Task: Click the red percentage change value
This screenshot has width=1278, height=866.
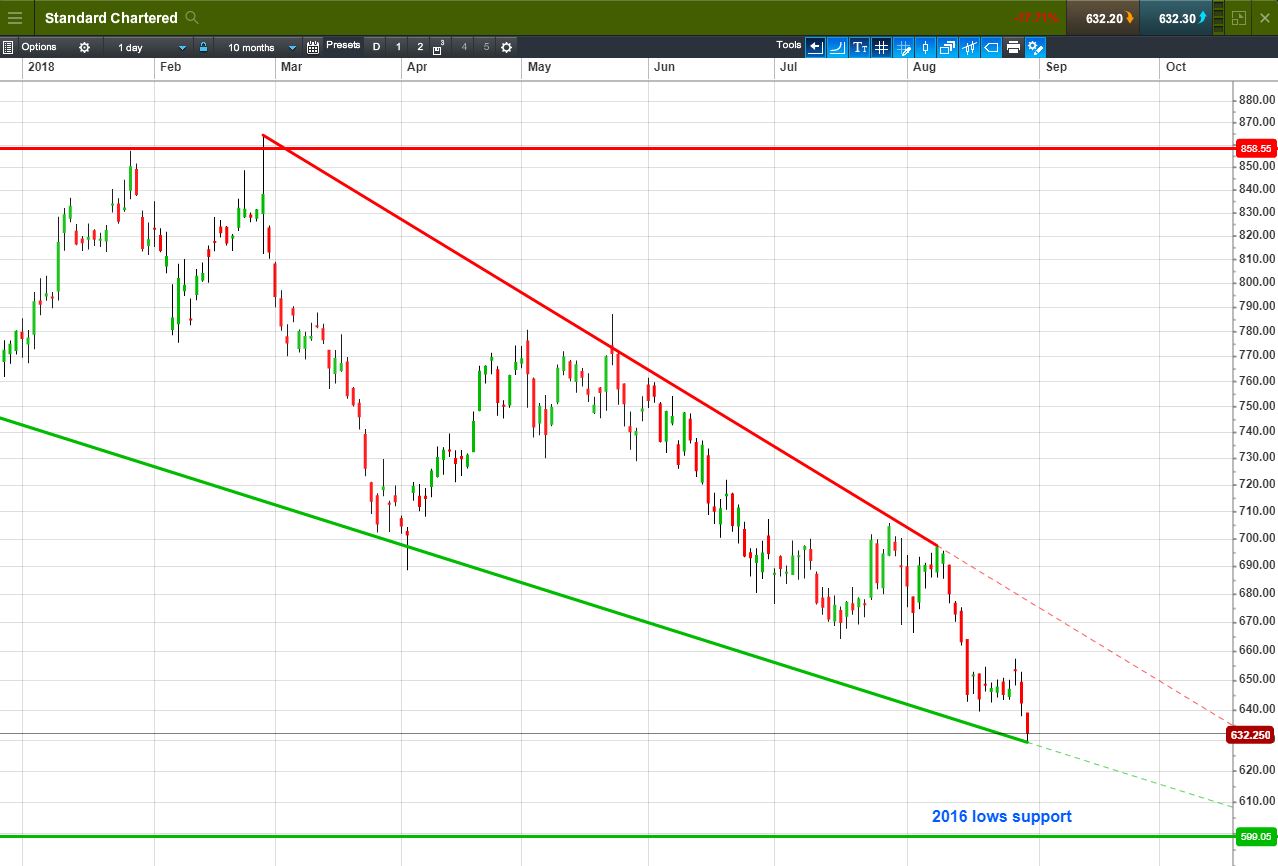Action: pos(1035,18)
